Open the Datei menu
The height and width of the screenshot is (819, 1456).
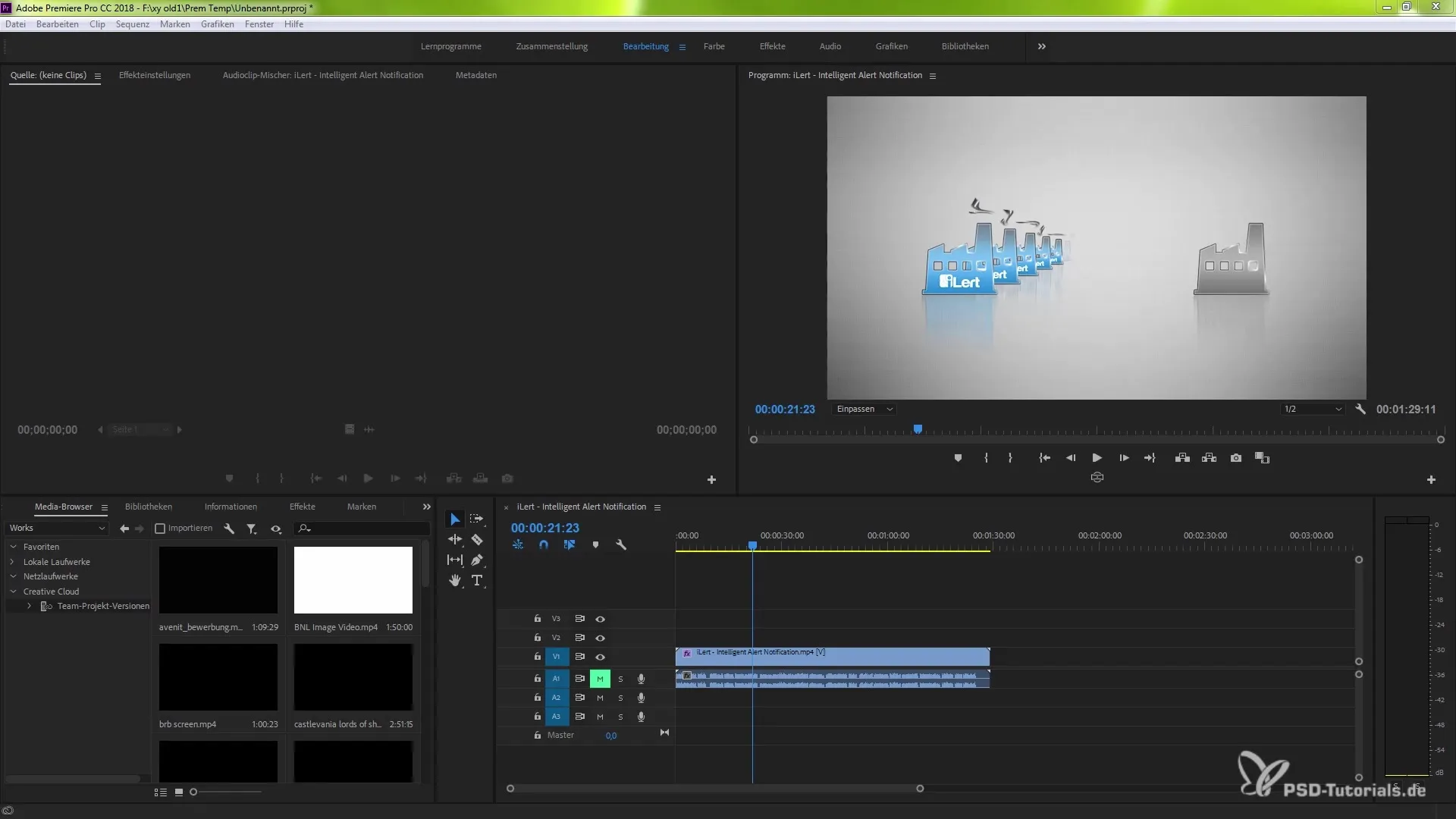15,24
